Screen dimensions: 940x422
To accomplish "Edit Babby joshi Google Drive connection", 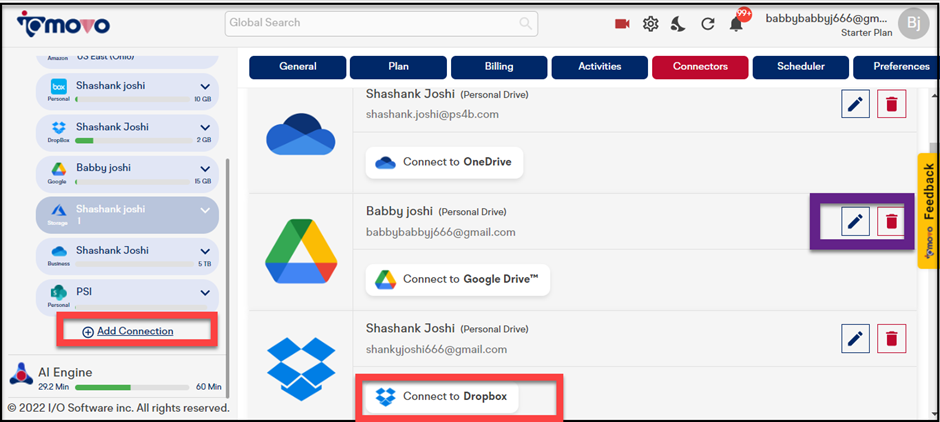I will click(855, 222).
